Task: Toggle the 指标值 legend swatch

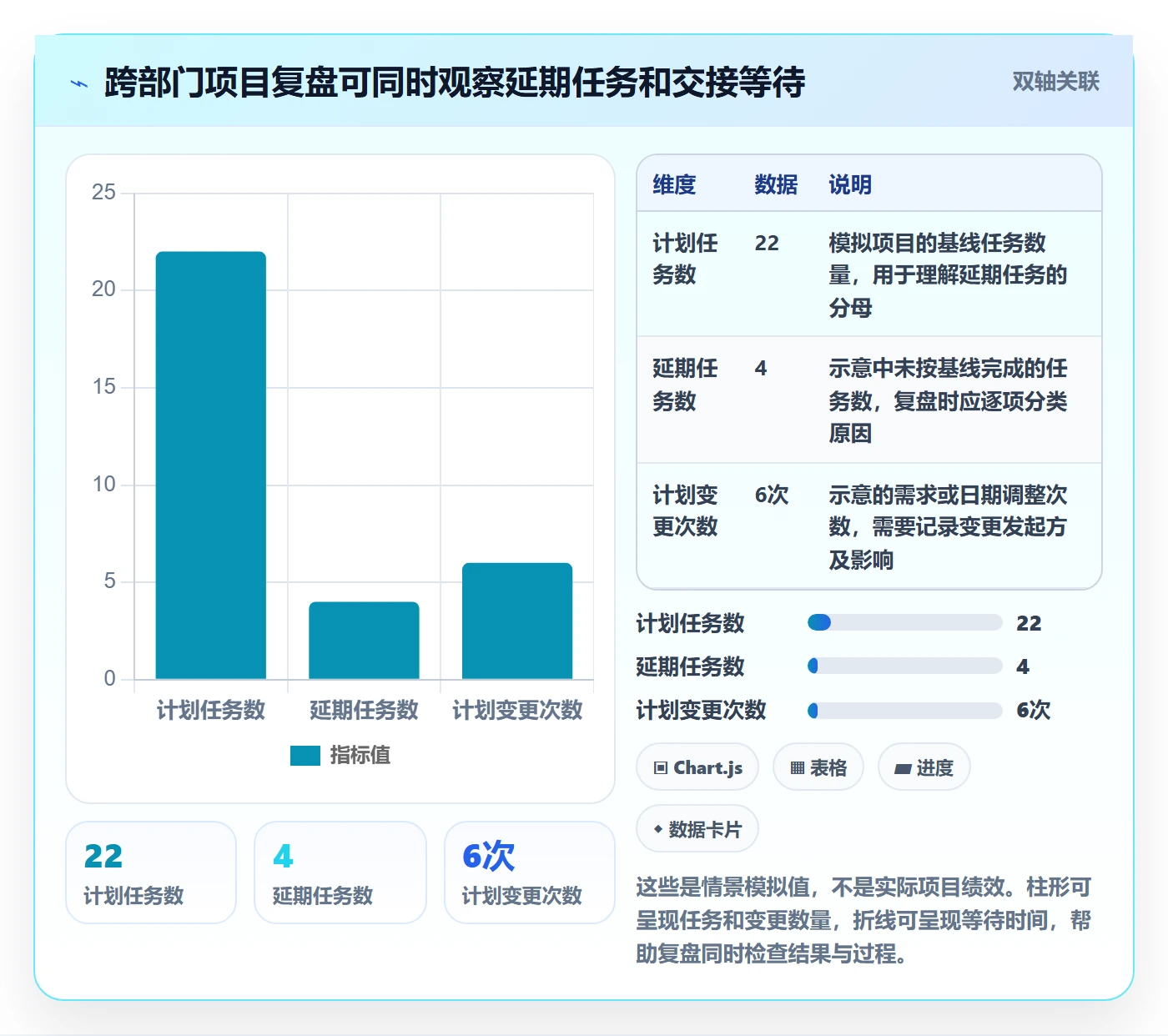Action: pos(305,756)
